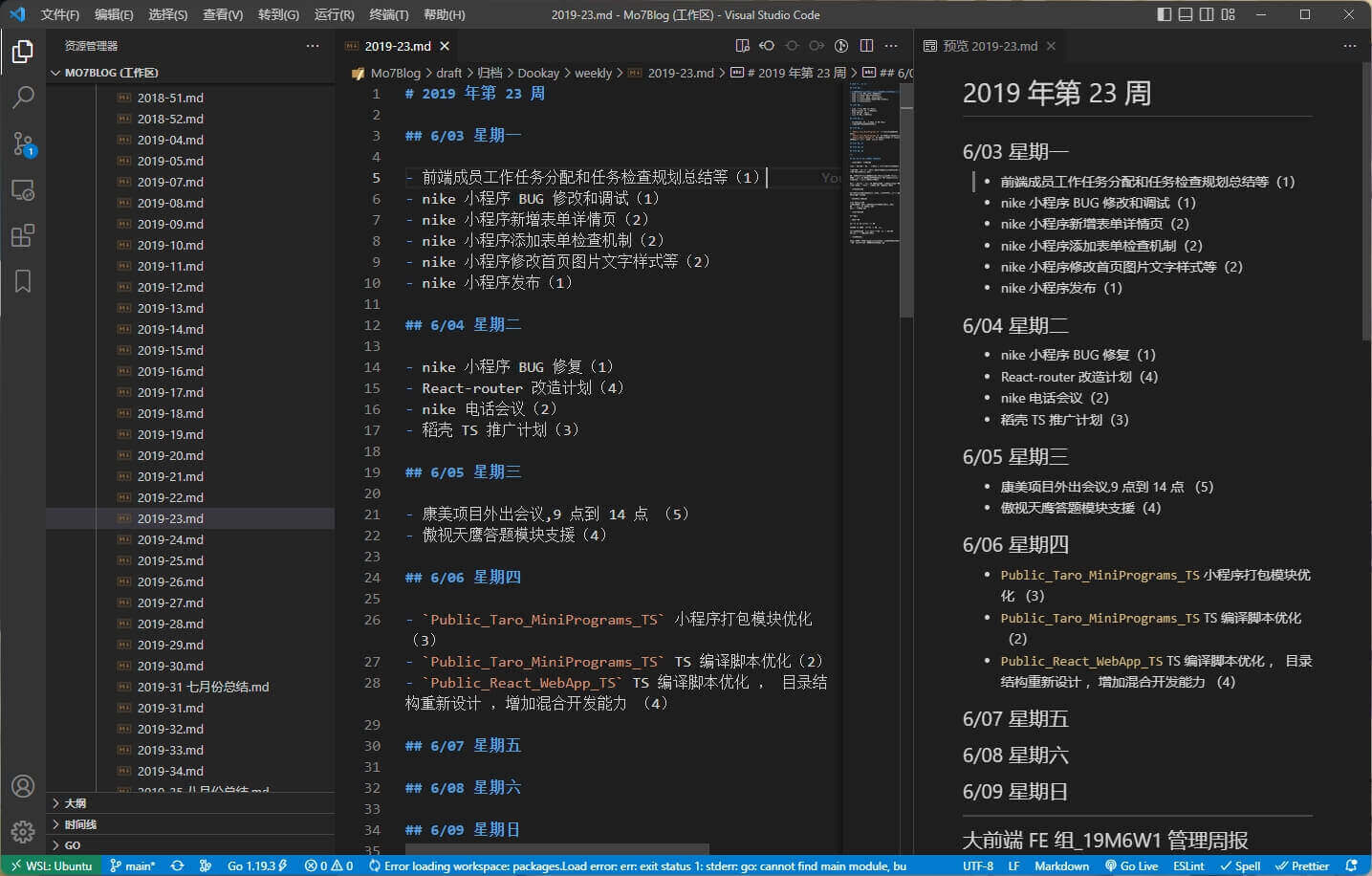Click the split editor right icon
Image resolution: width=1372 pixels, height=876 pixels.
866,46
